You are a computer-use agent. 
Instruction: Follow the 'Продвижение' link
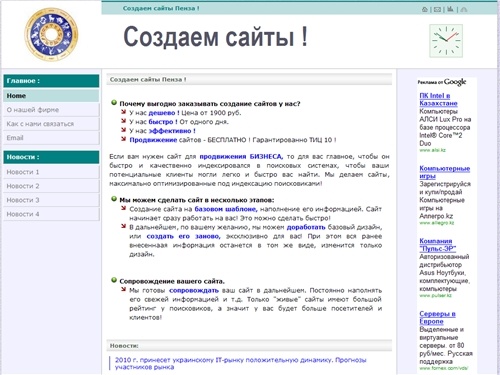[153, 140]
